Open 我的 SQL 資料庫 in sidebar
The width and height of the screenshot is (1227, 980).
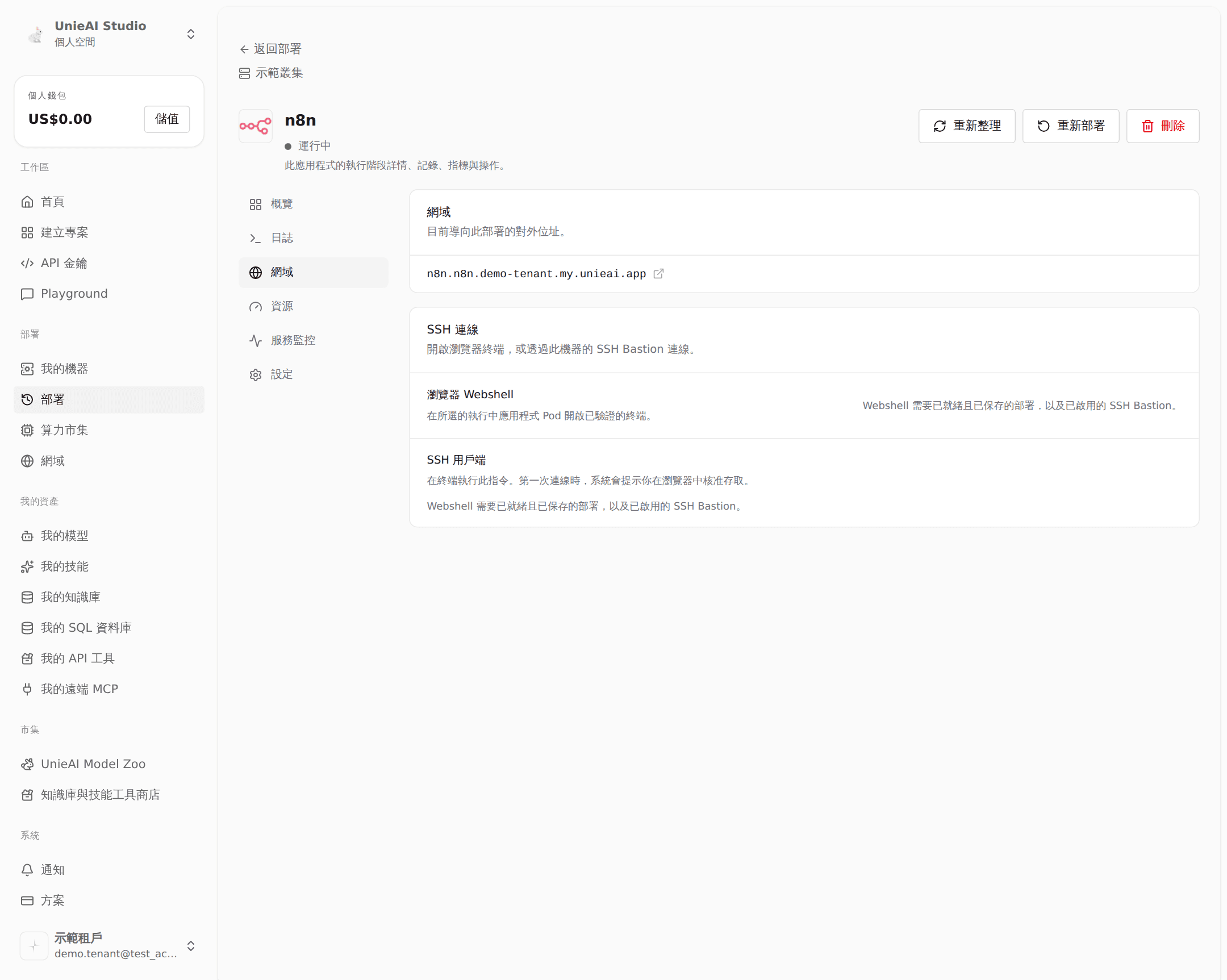pos(109,628)
